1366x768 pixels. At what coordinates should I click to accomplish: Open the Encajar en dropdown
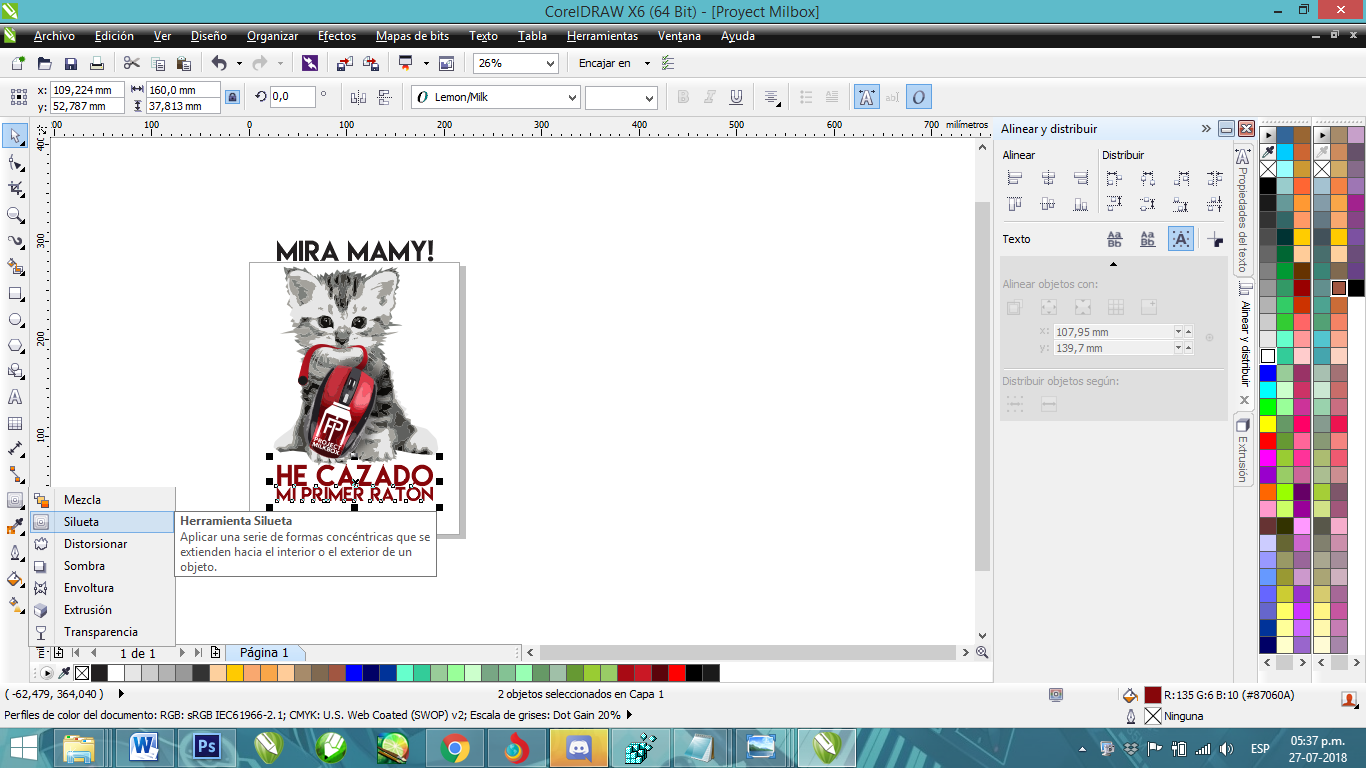pos(647,63)
